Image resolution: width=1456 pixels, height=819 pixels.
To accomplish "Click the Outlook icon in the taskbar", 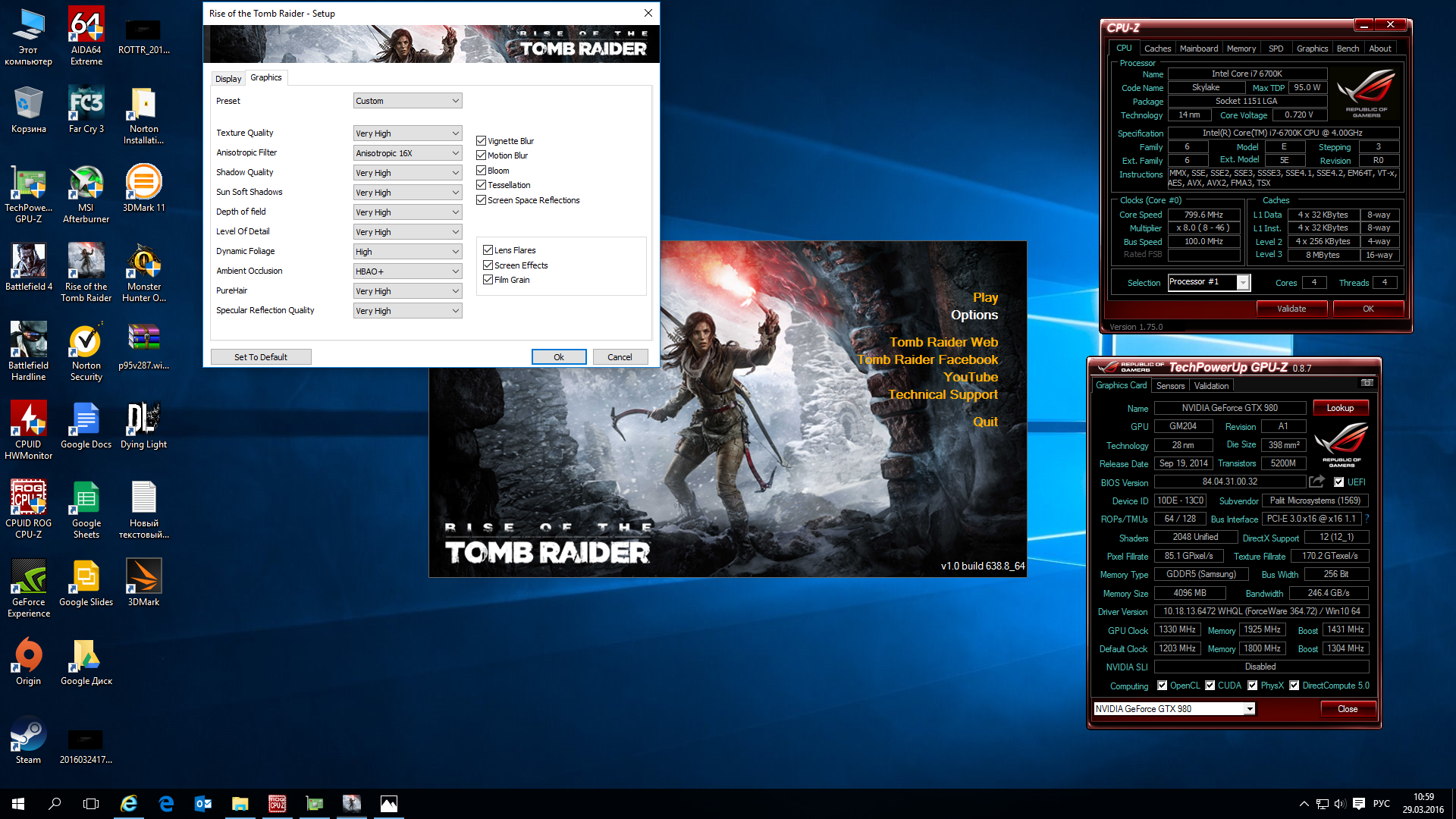I will click(x=203, y=804).
